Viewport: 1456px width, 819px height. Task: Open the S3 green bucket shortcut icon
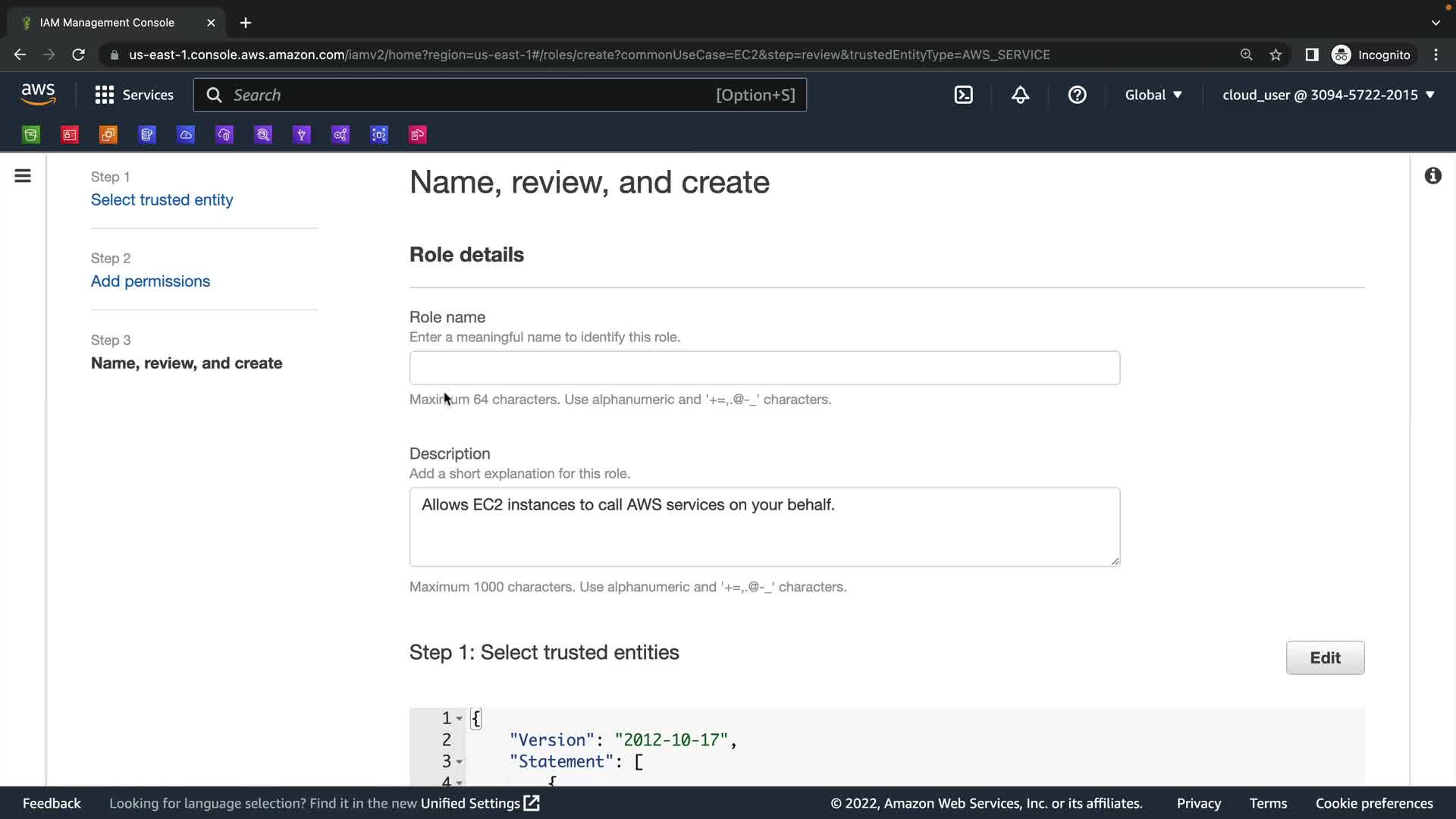pos(31,135)
